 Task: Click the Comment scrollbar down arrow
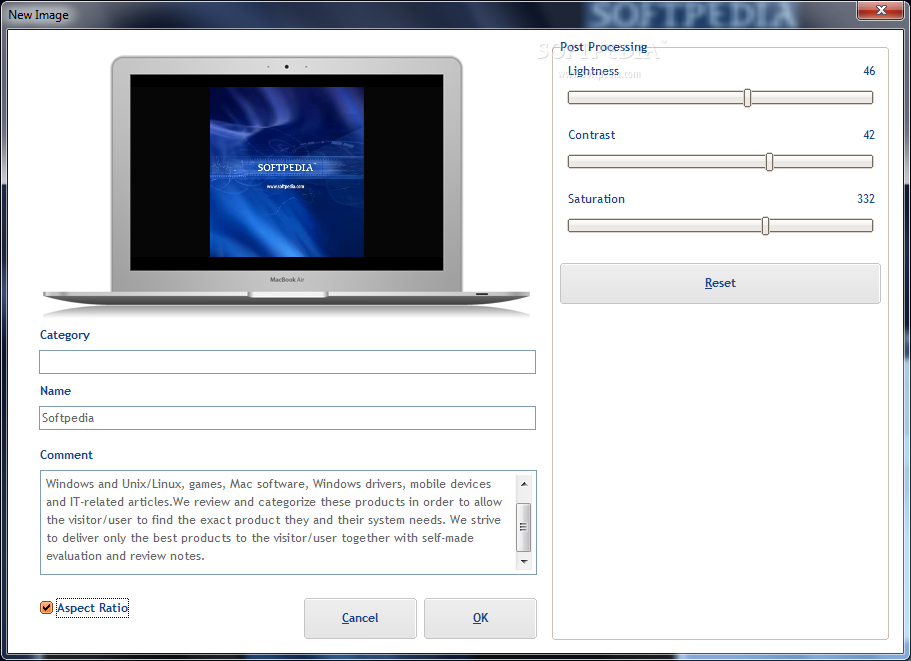pyautogui.click(x=524, y=562)
